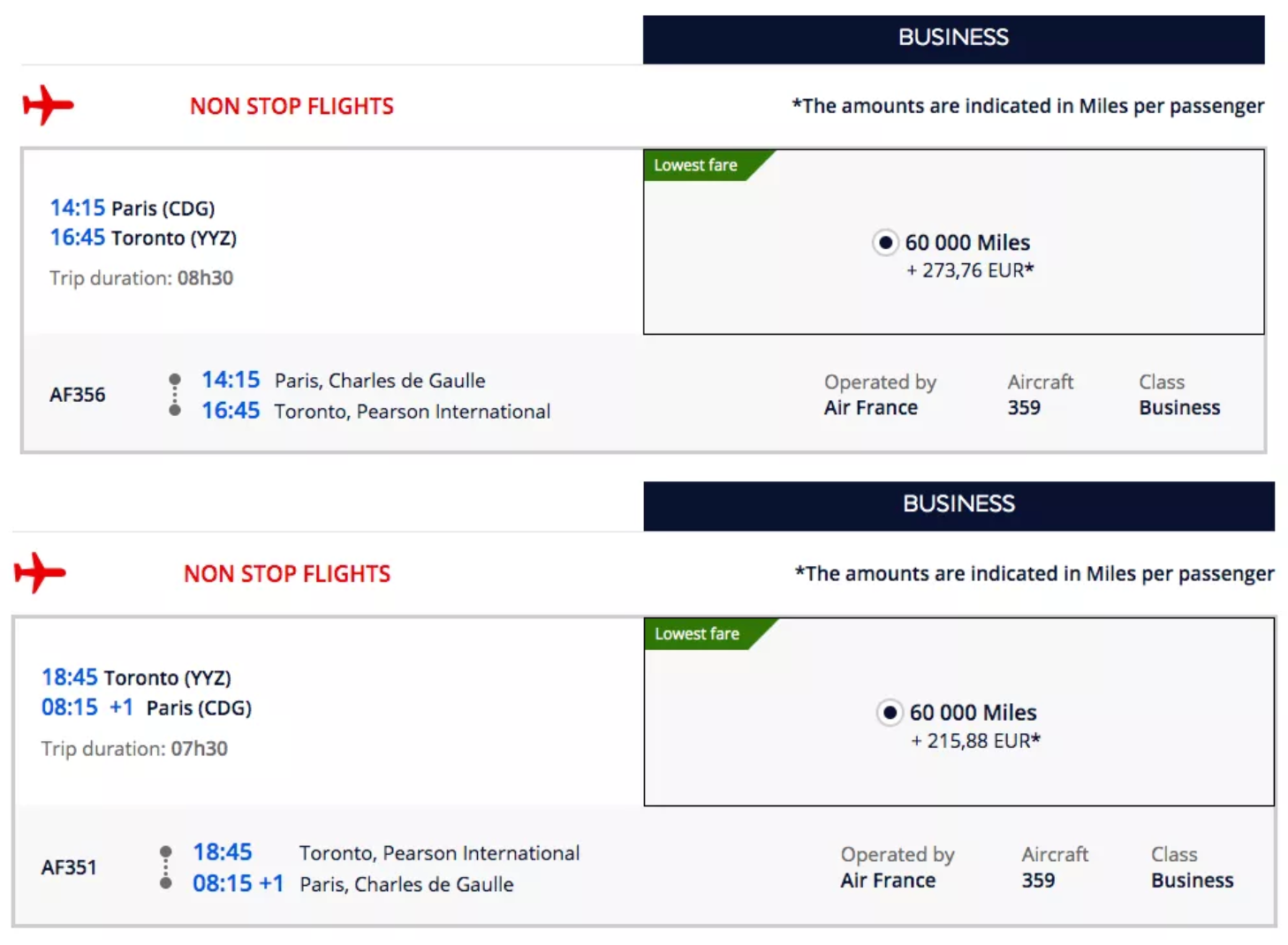Click the 08:15 +1 Paris (CDG) arrival summary line
This screenshot has height=945, width=1288.
click(x=147, y=707)
